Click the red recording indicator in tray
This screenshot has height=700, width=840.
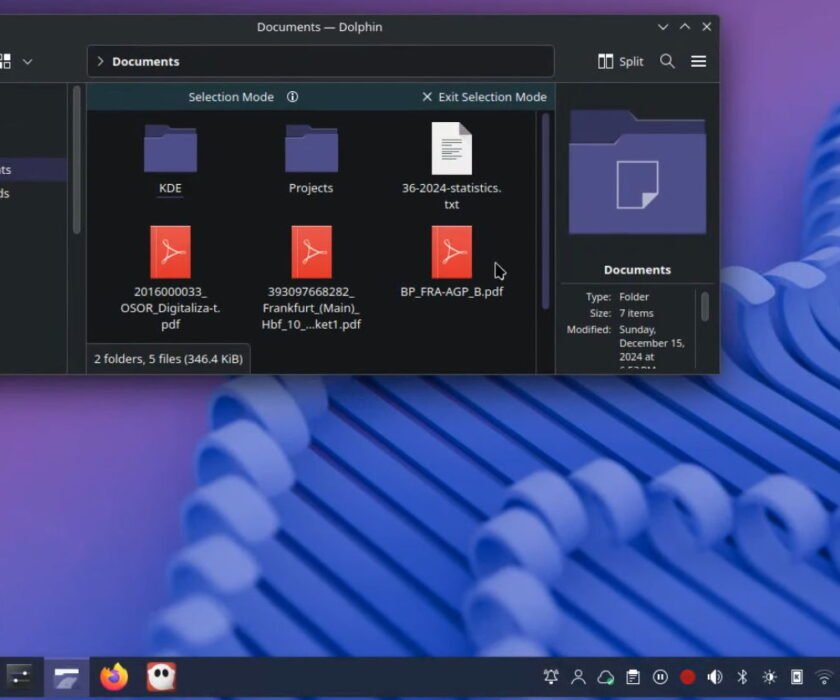[687, 677]
